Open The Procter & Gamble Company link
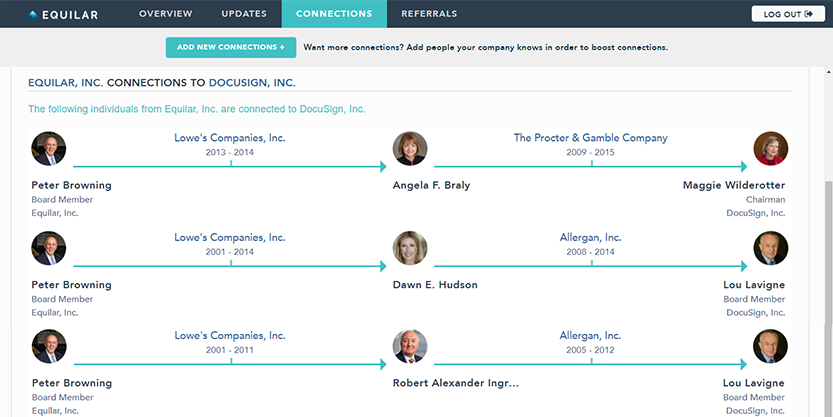This screenshot has height=417, width=833. tap(590, 138)
